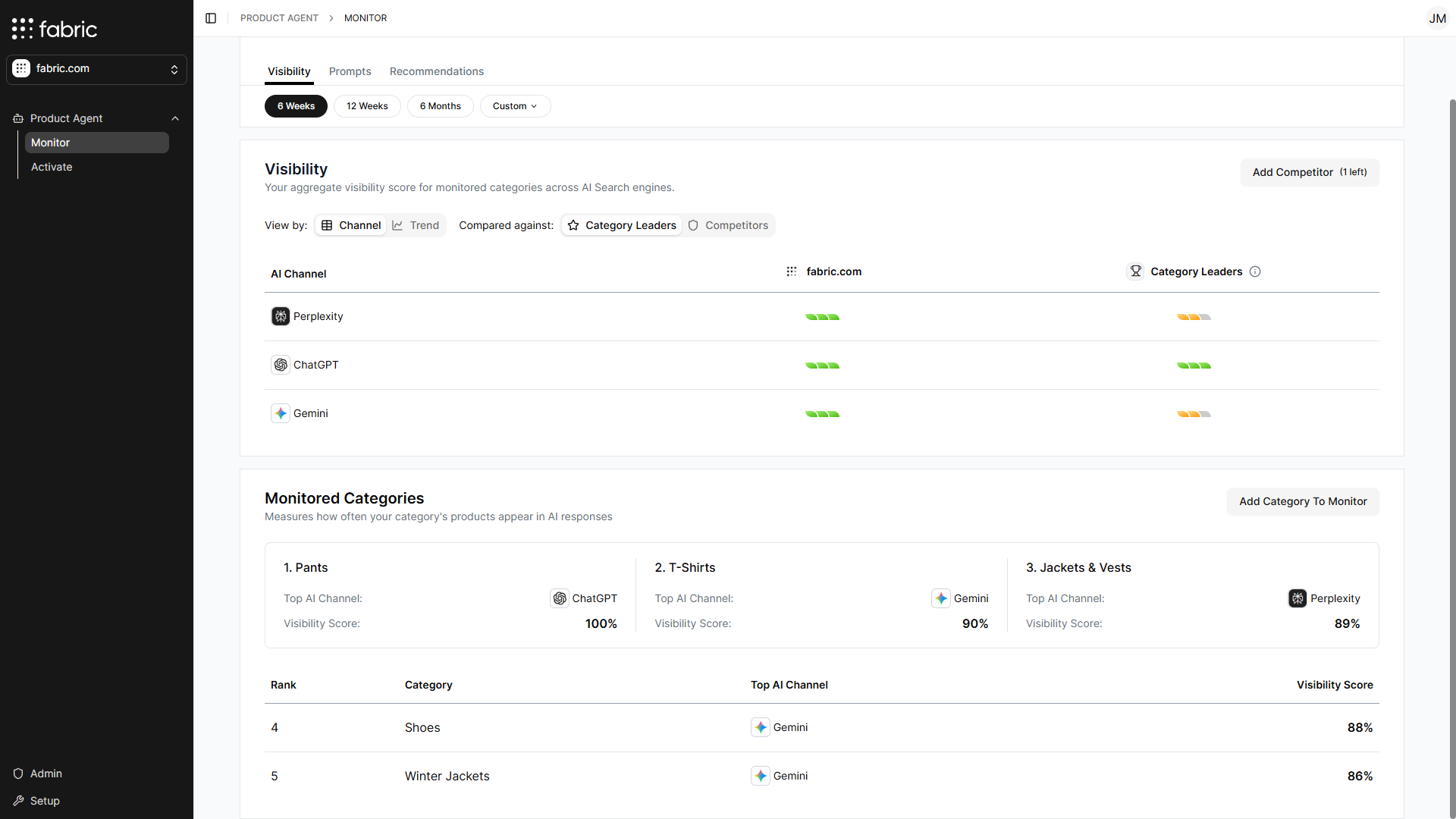Collapse the sidebar using the panel icon

point(211,17)
